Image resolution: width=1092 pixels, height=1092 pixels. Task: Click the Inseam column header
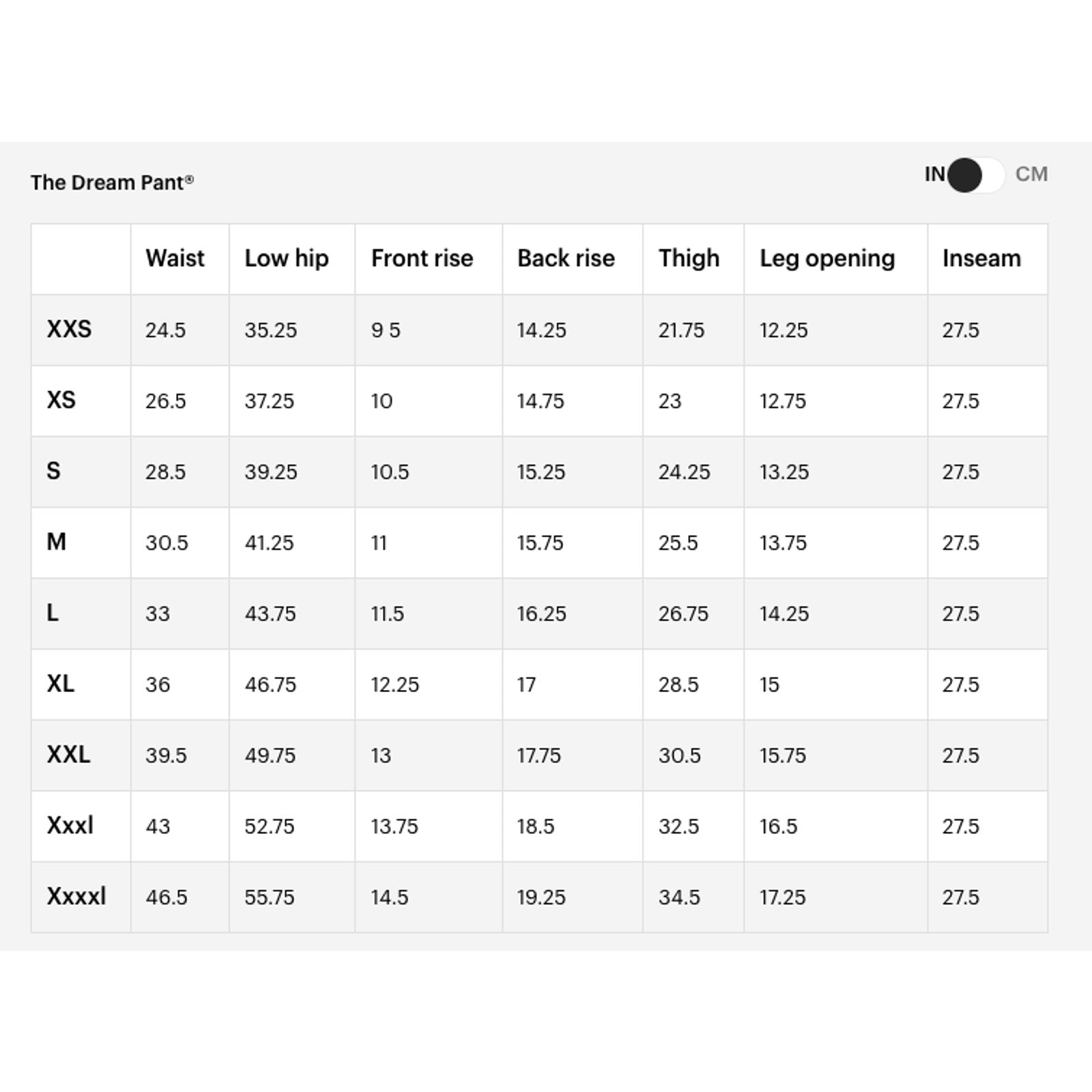[x=981, y=259]
